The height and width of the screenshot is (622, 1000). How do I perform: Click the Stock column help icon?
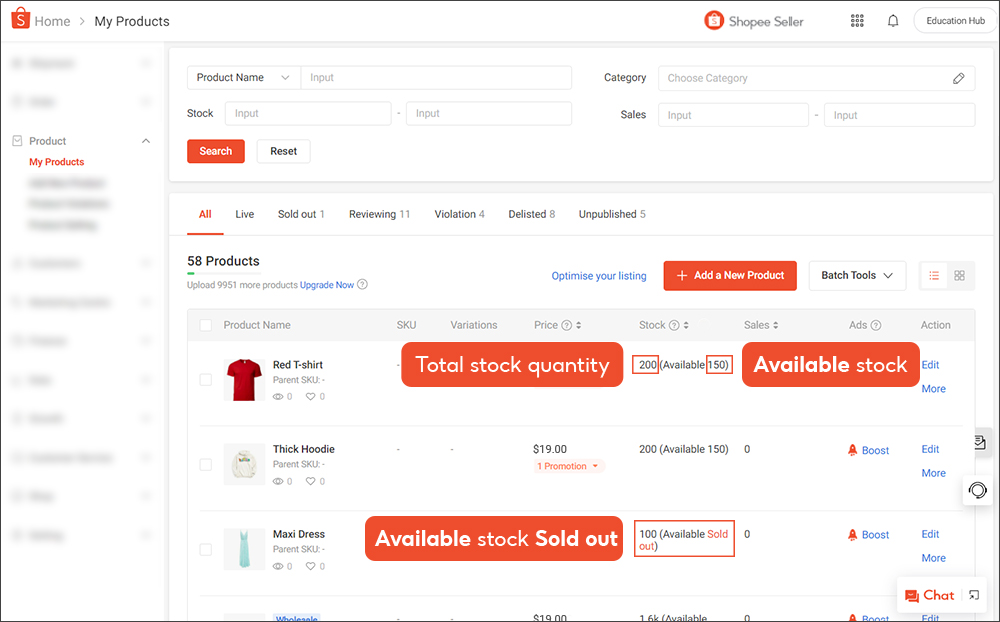(x=674, y=325)
